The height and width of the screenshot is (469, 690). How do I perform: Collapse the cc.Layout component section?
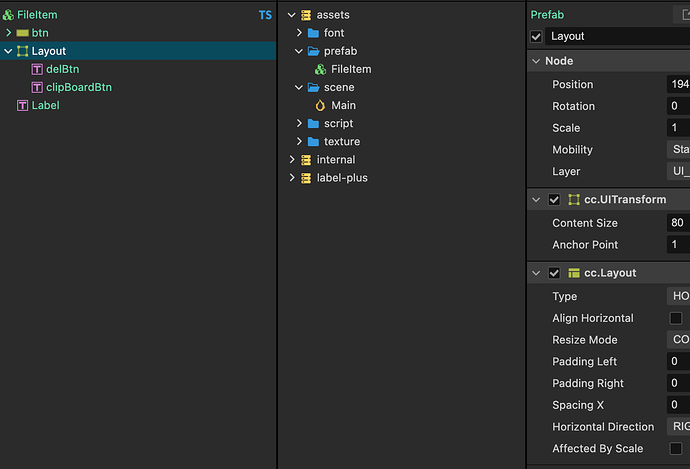[x=536, y=273]
